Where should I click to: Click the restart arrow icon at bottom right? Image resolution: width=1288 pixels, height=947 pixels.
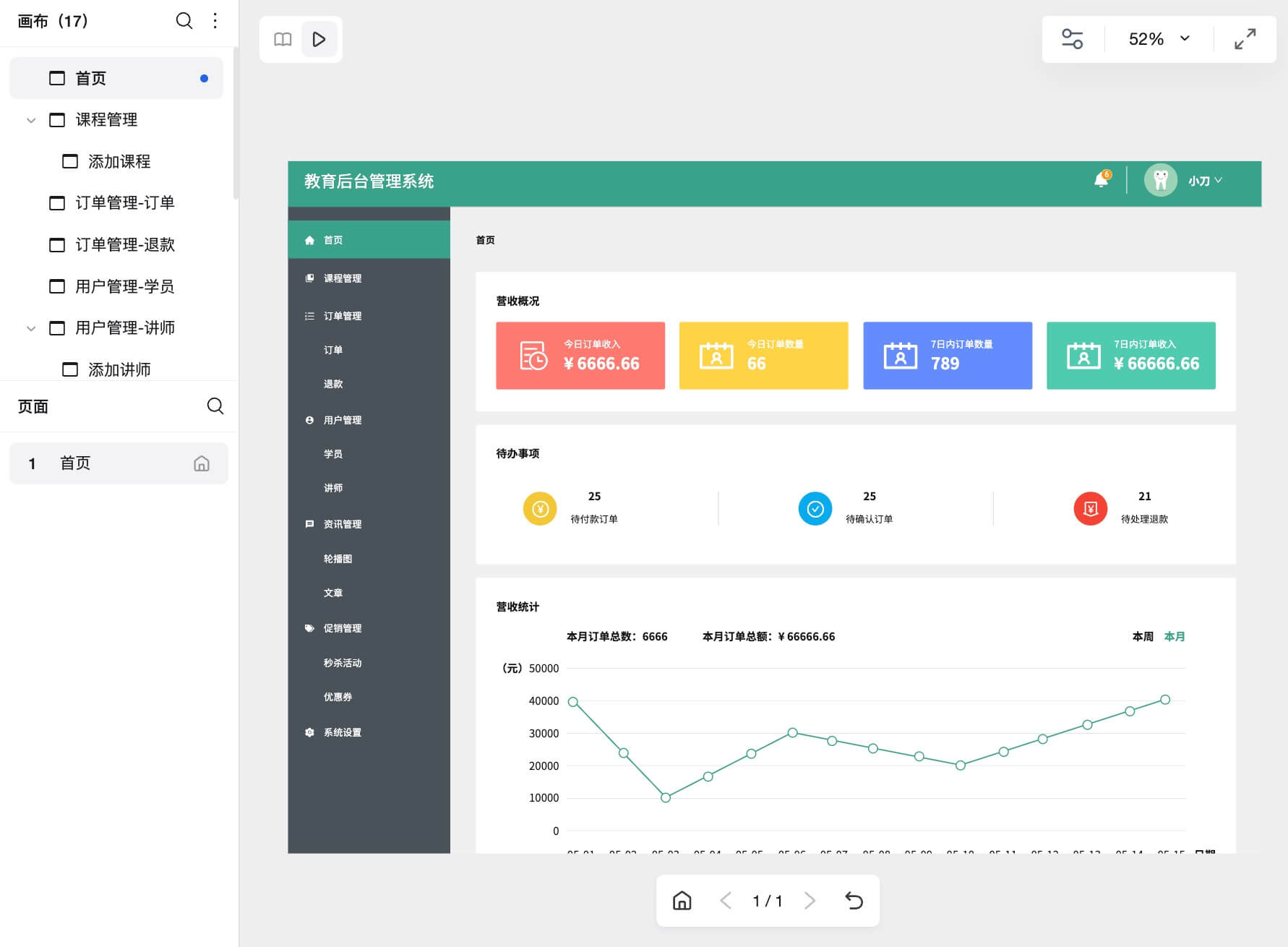[854, 901]
